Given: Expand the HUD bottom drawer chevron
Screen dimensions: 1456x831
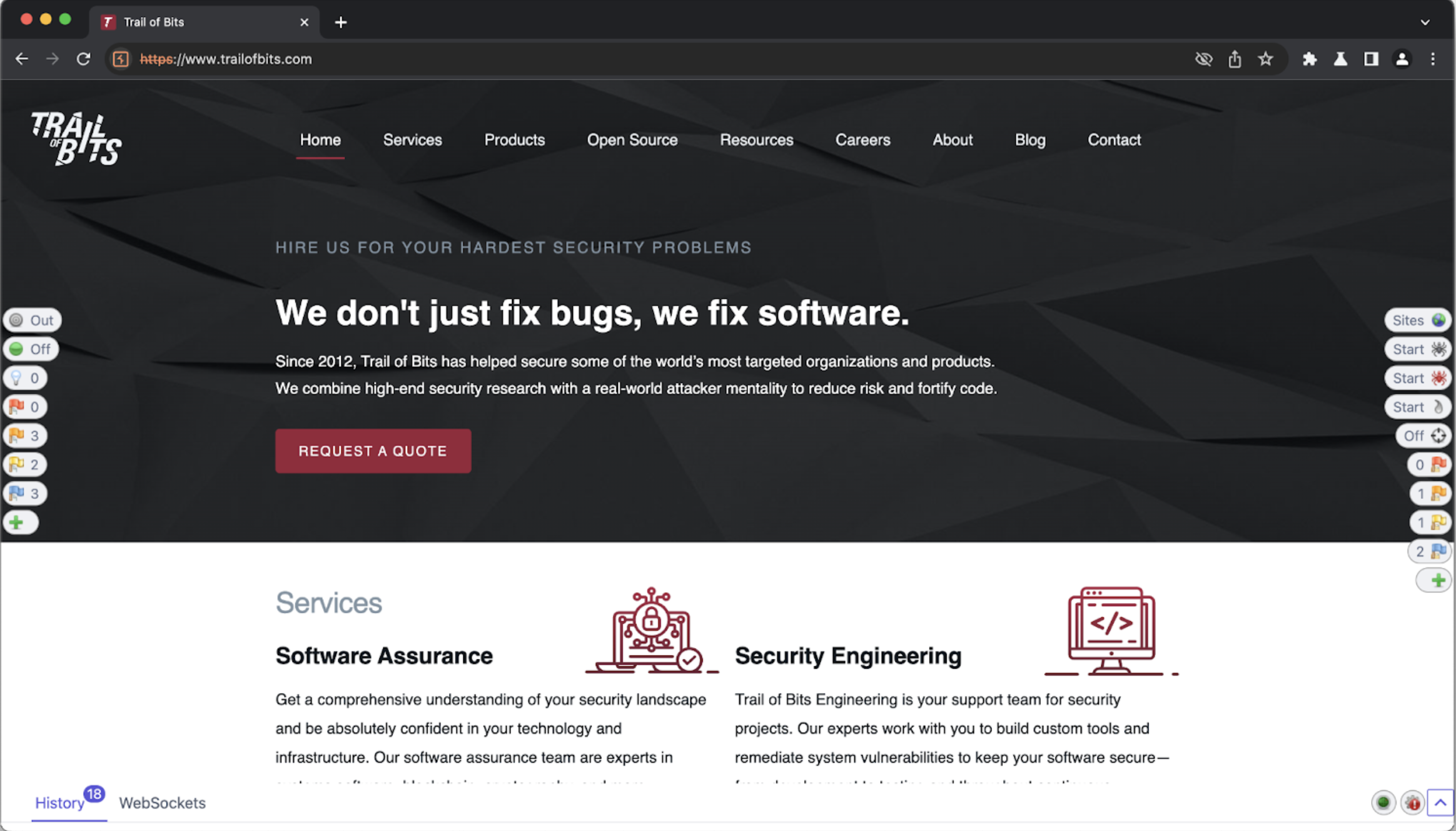Looking at the screenshot, I should point(1440,803).
